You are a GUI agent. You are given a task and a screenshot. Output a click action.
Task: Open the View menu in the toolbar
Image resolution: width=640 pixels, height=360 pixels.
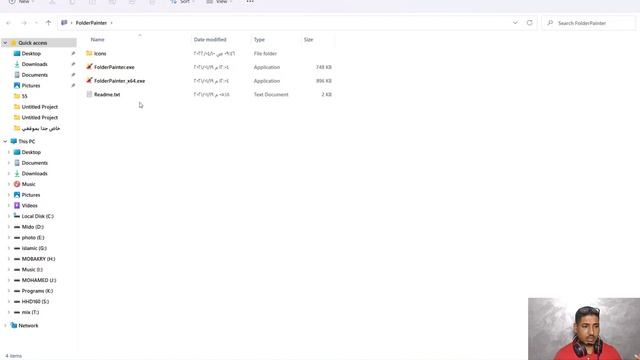219,2
